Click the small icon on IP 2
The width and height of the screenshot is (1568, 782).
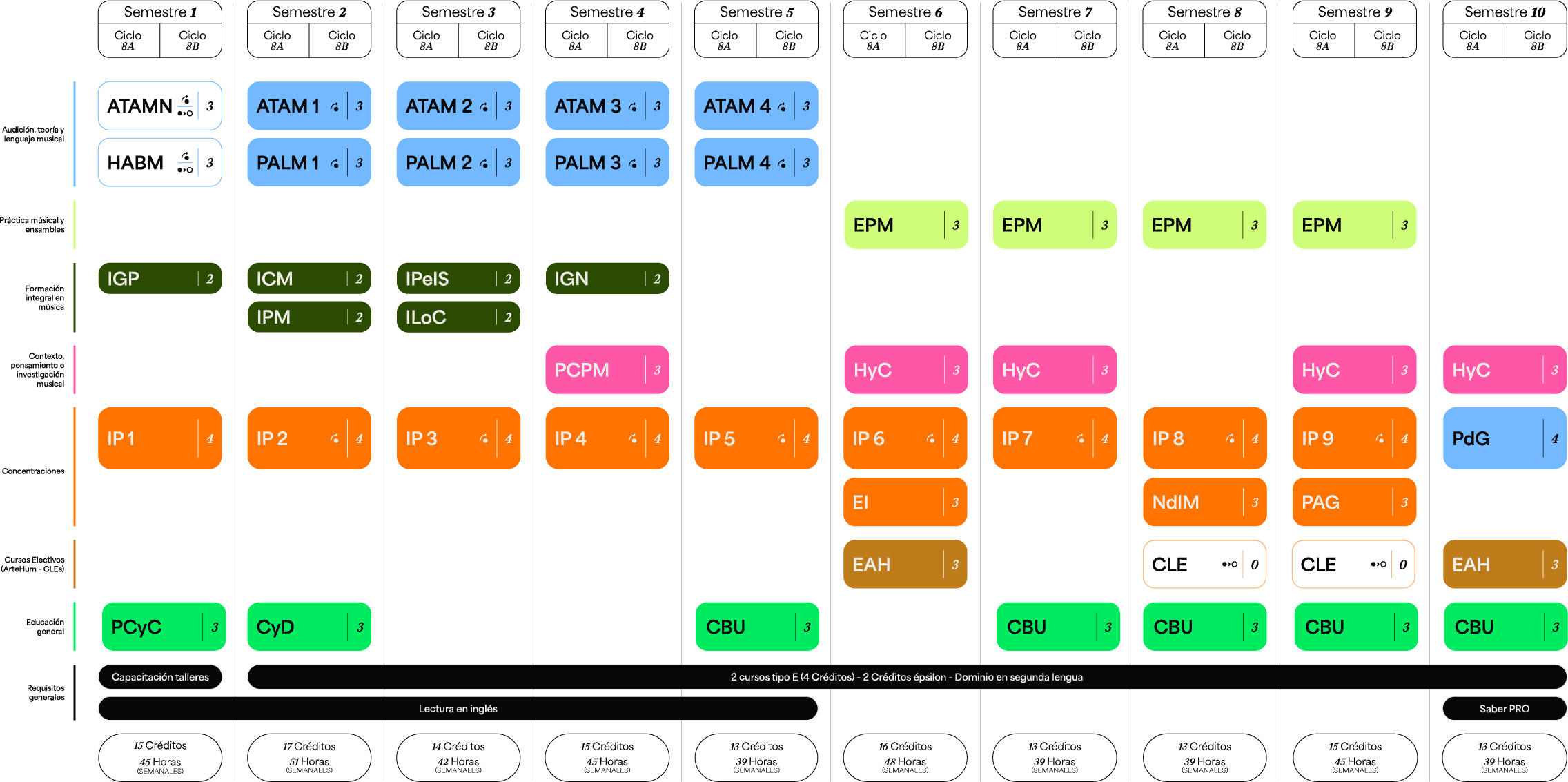coord(335,439)
